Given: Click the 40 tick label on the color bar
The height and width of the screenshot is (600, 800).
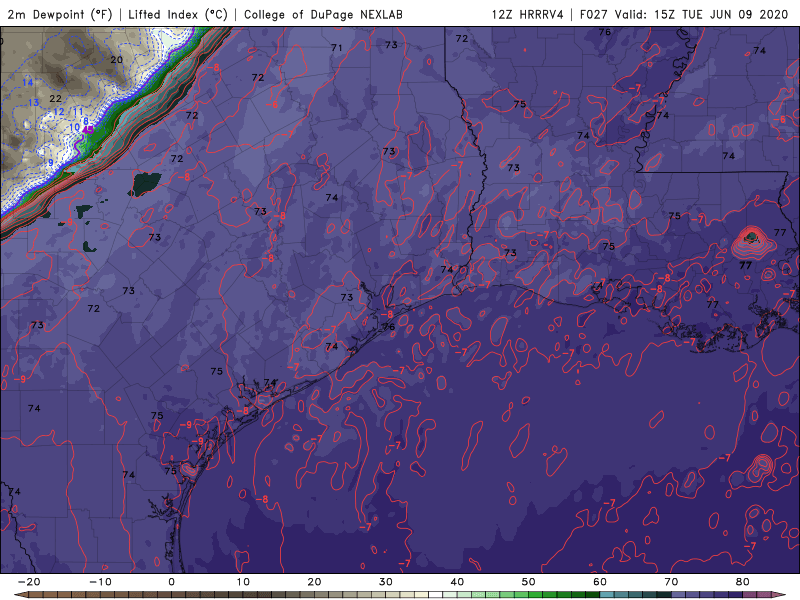Looking at the screenshot, I should click(457, 582).
